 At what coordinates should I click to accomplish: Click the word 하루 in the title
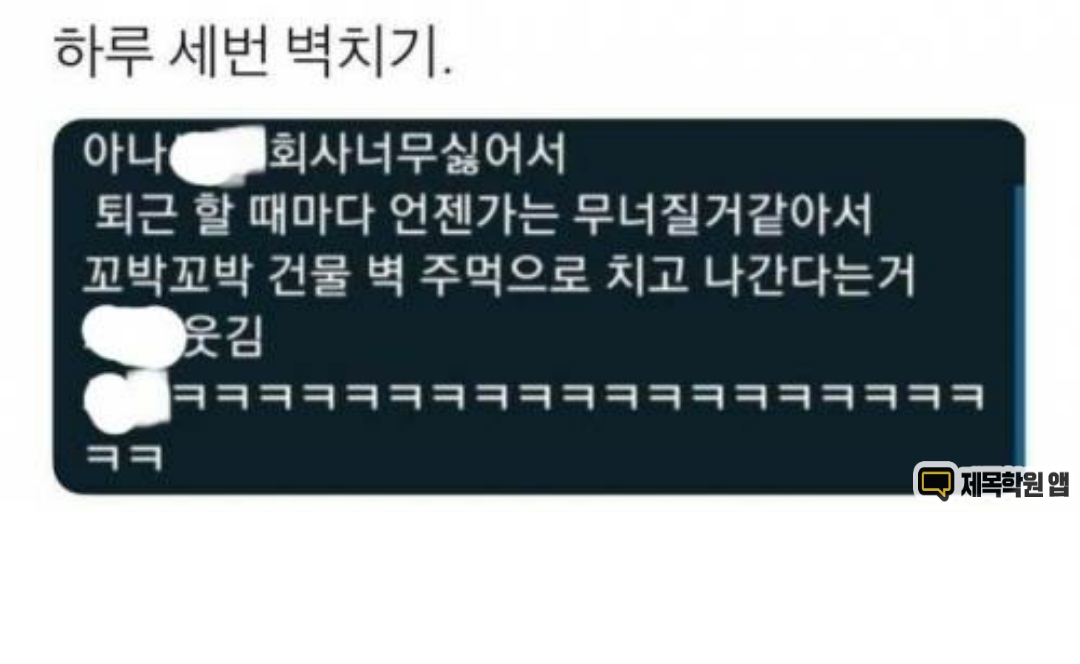(103, 52)
